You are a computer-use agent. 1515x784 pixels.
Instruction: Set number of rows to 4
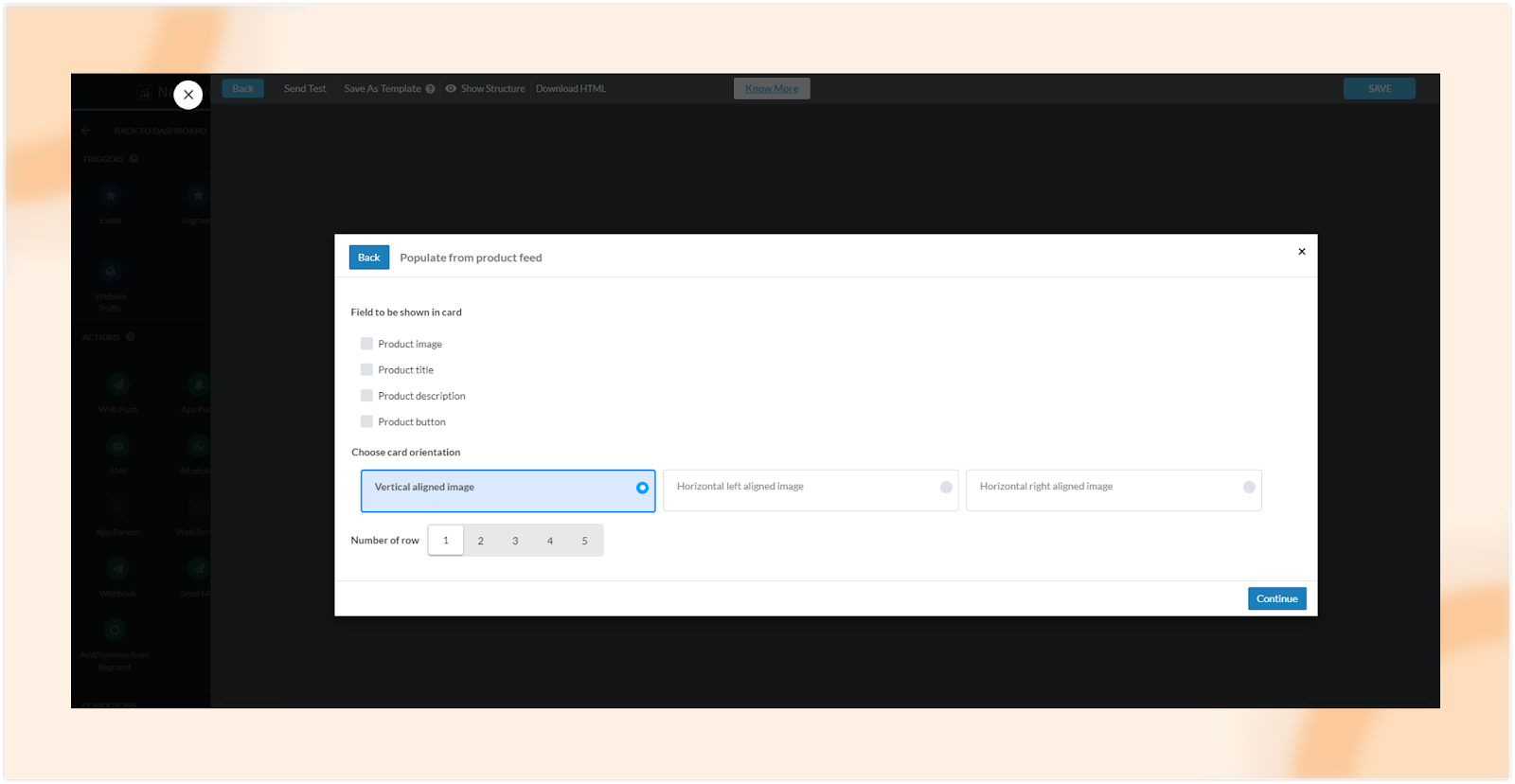(x=550, y=541)
